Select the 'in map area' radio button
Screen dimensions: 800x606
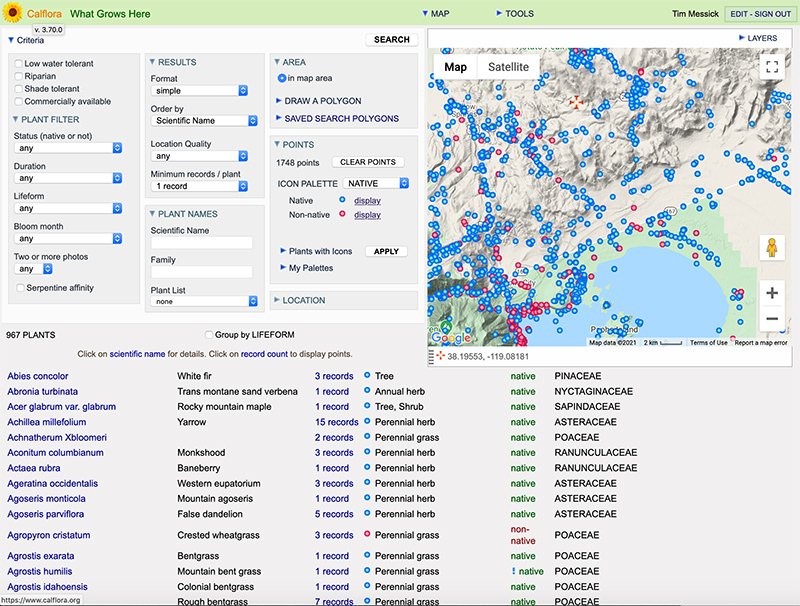pos(282,78)
